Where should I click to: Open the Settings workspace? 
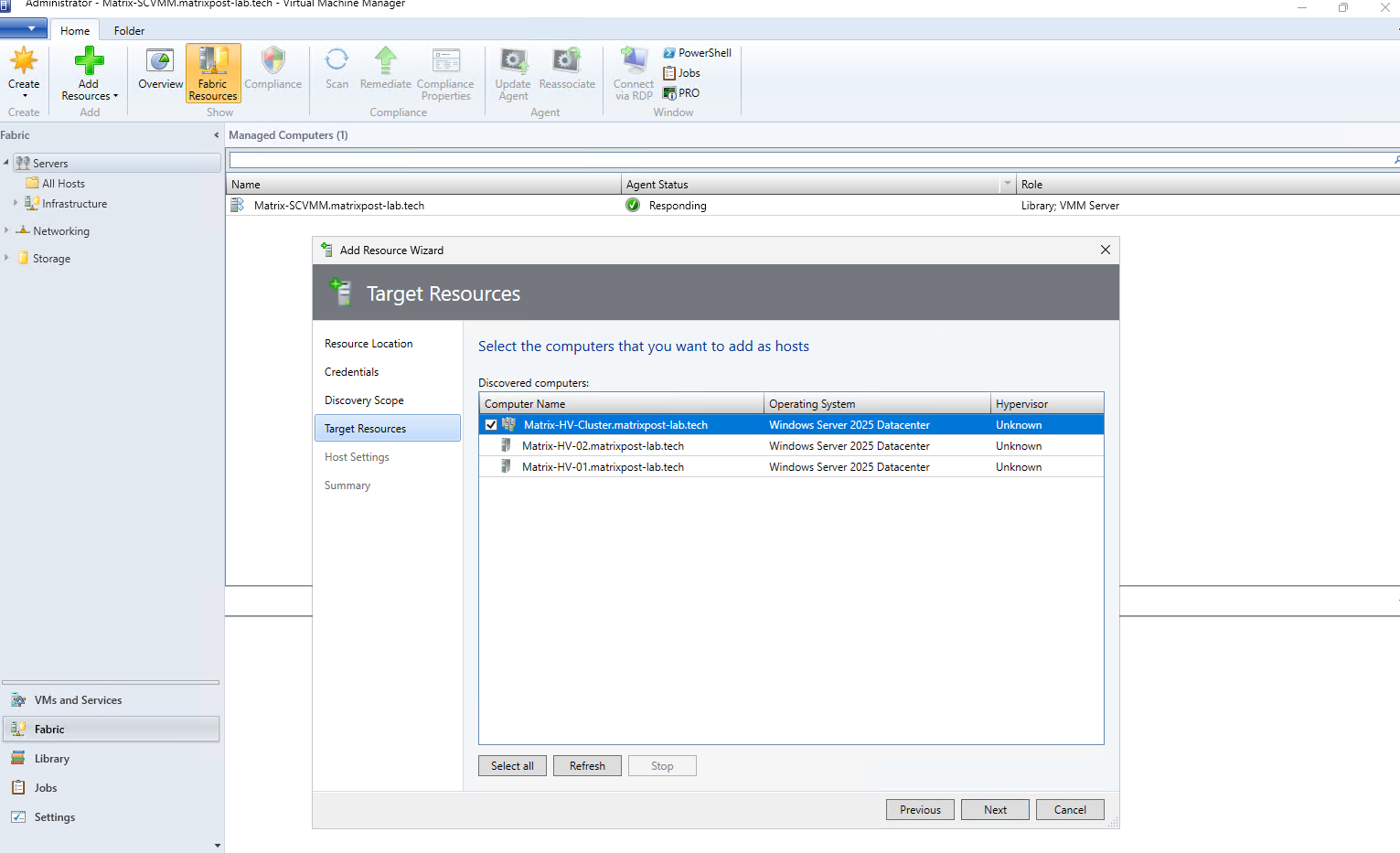(111, 817)
